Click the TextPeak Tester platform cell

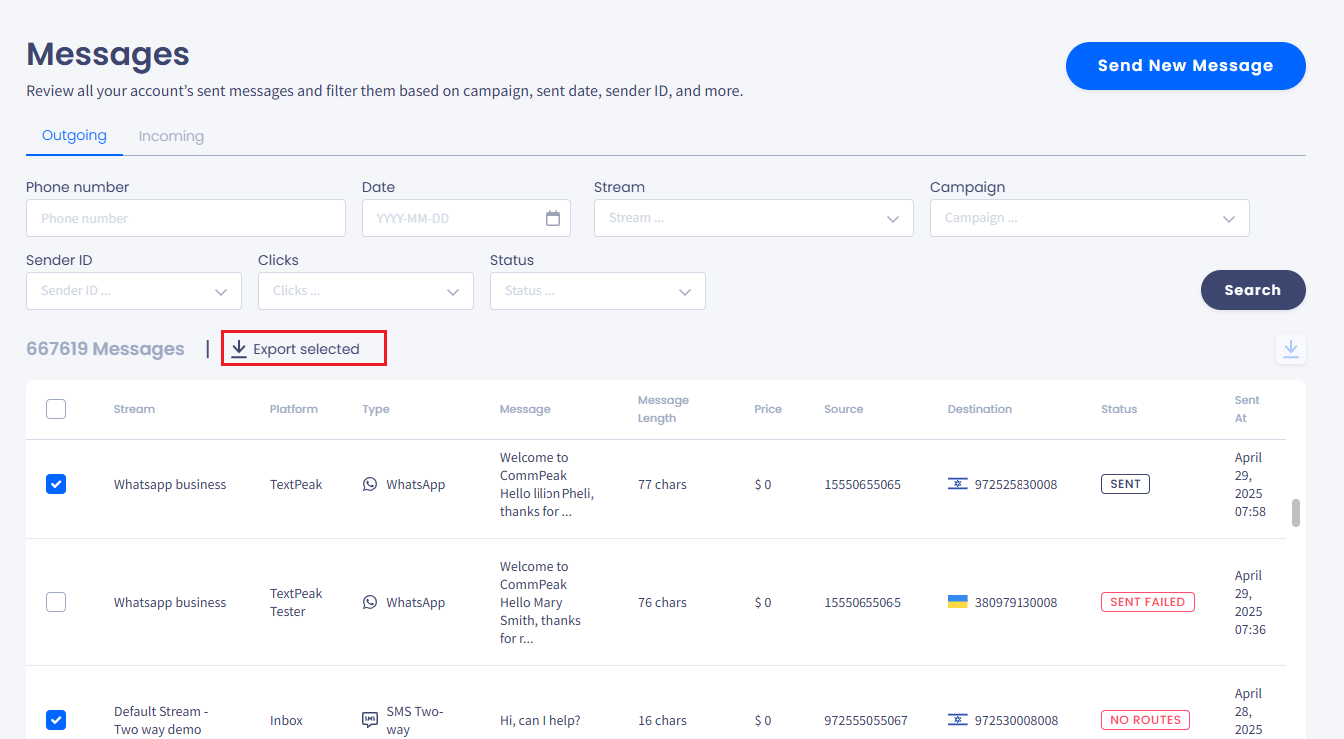[296, 602]
